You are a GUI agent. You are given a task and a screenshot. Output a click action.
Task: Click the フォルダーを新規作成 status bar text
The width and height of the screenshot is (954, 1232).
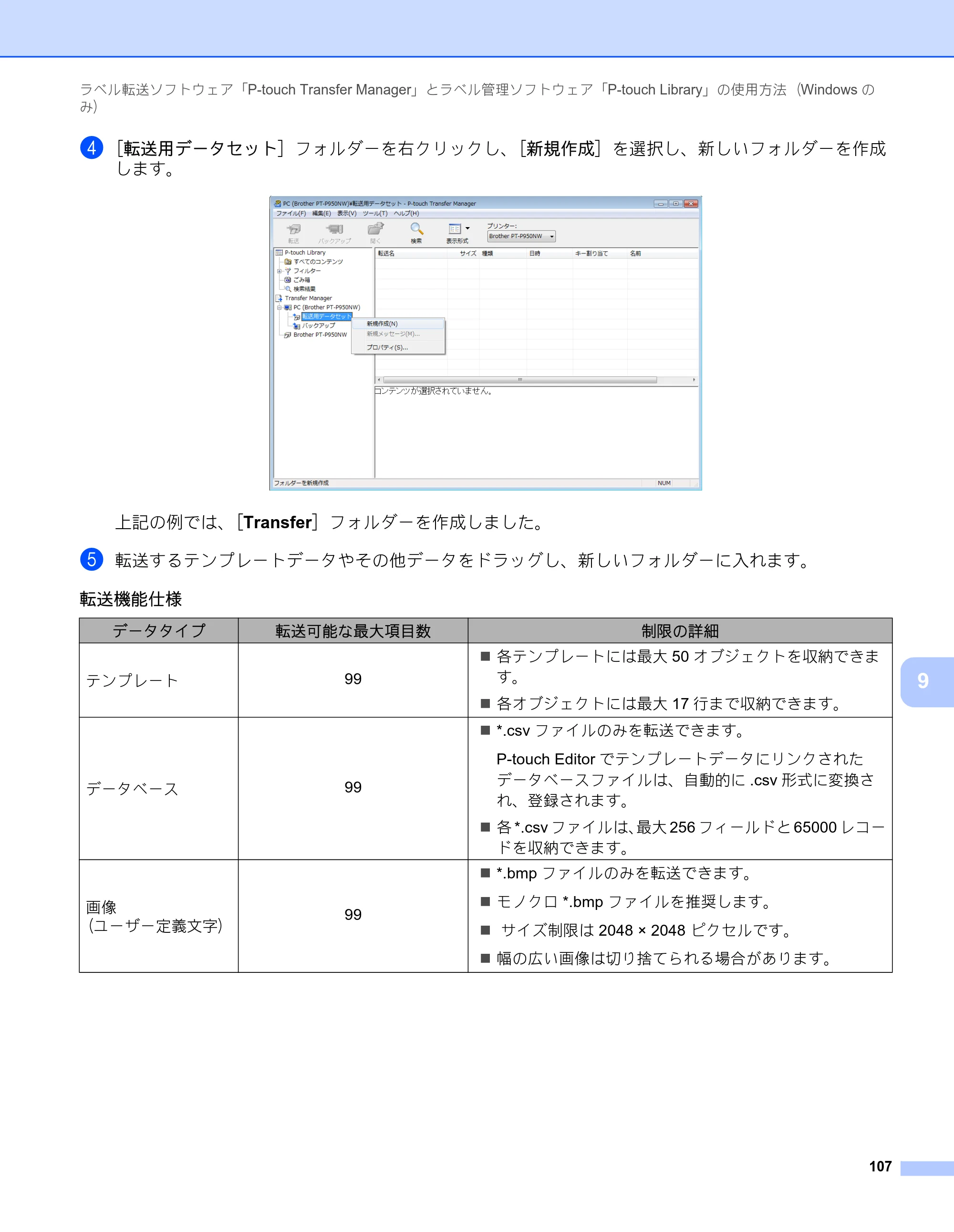point(301,483)
